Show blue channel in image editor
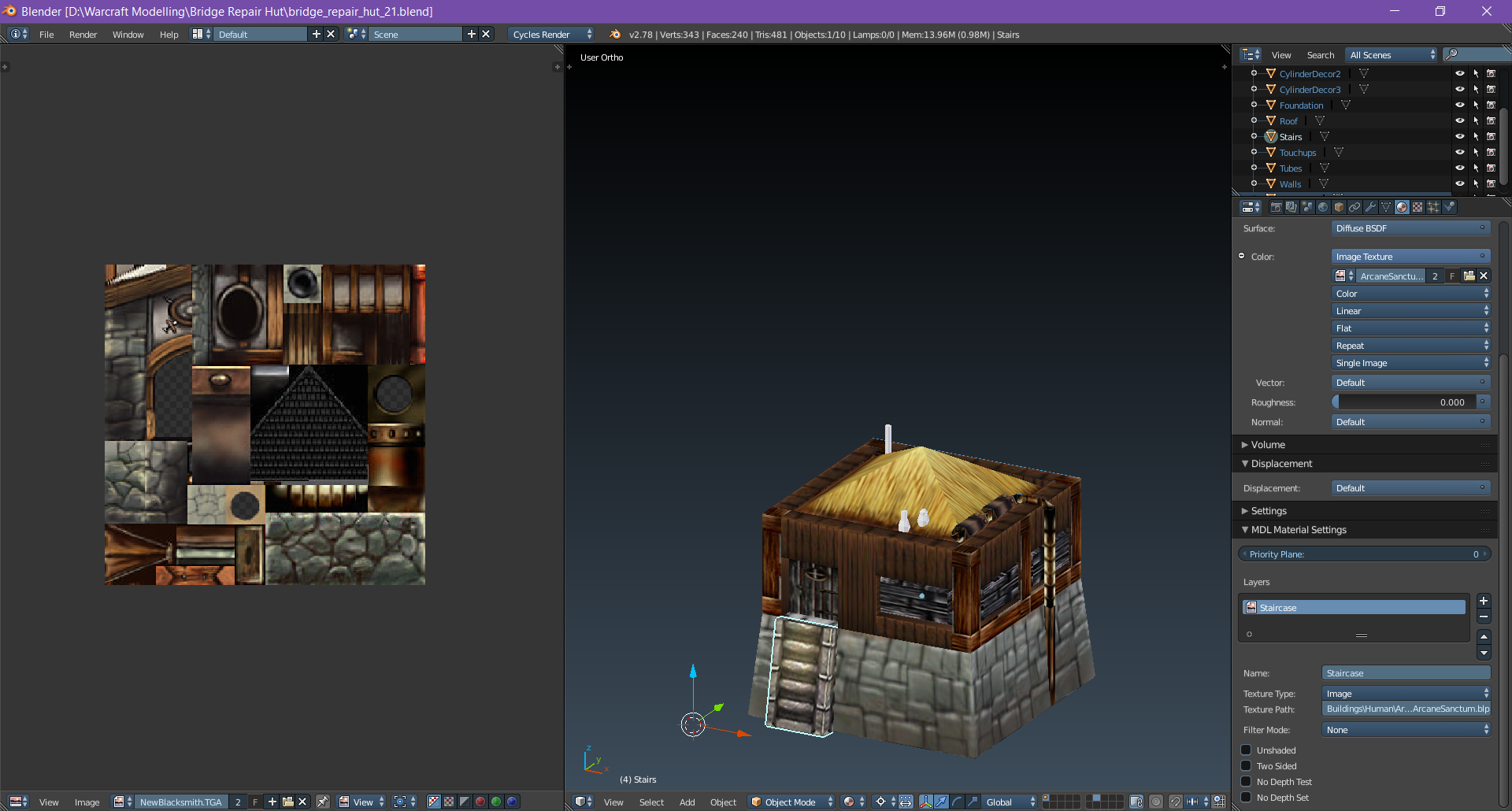Viewport: 1512px width, 811px height. (x=512, y=802)
